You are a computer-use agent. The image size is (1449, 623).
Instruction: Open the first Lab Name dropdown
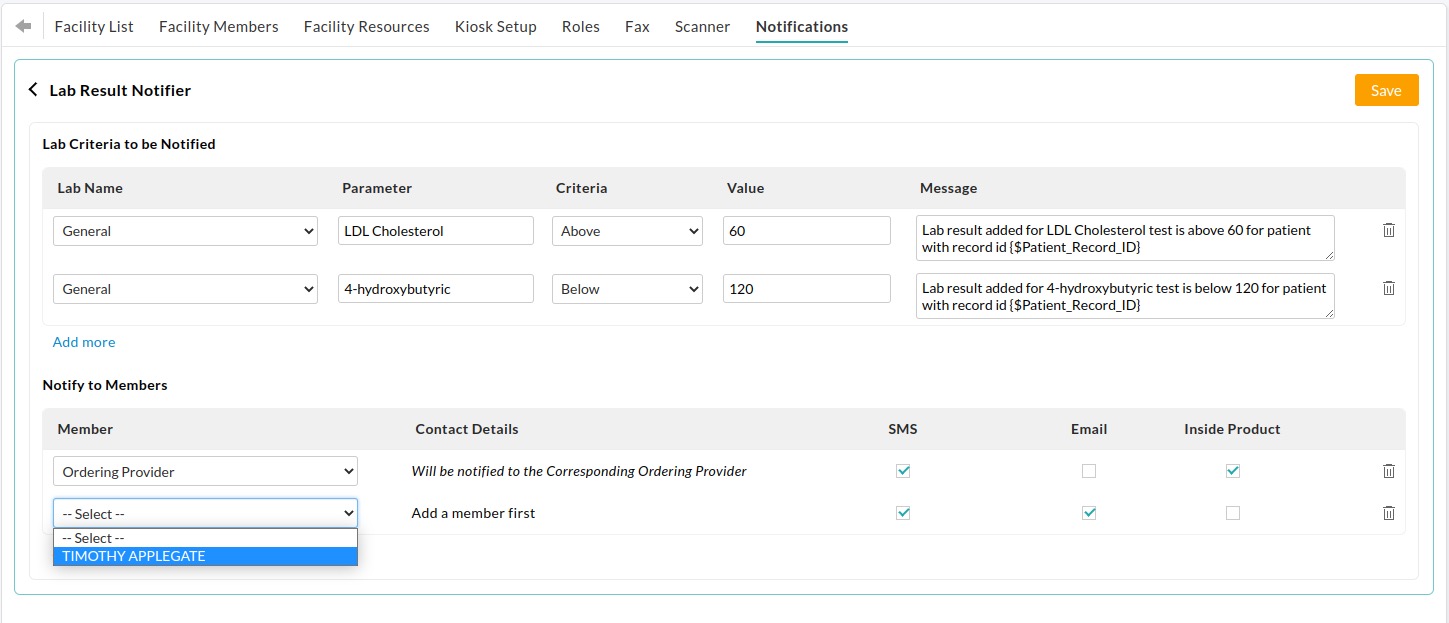tap(185, 230)
